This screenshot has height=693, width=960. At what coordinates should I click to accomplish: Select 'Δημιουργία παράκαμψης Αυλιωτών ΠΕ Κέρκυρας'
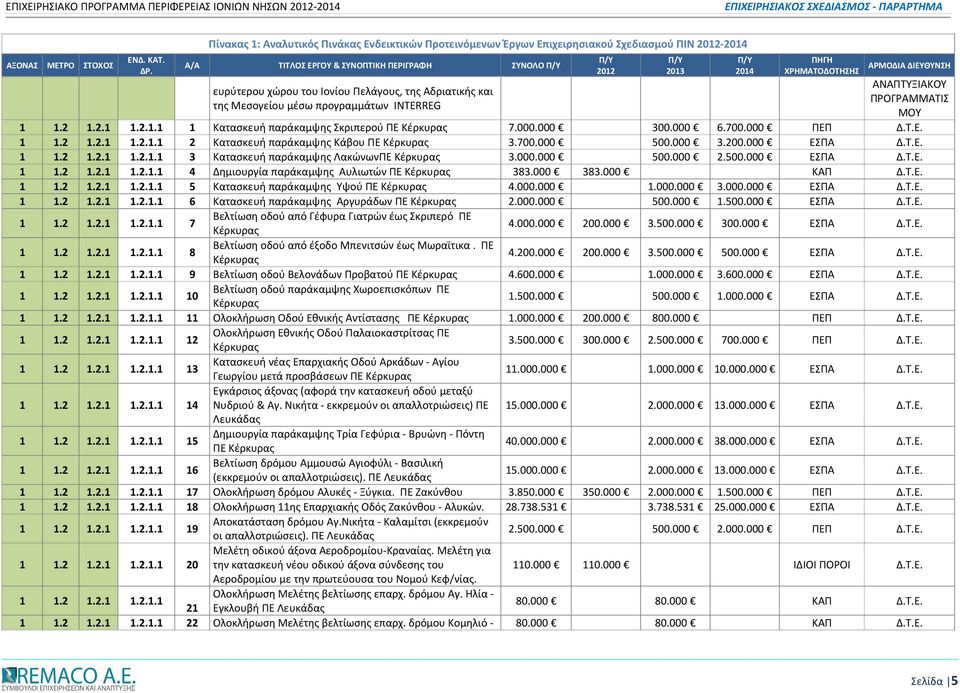[331, 172]
